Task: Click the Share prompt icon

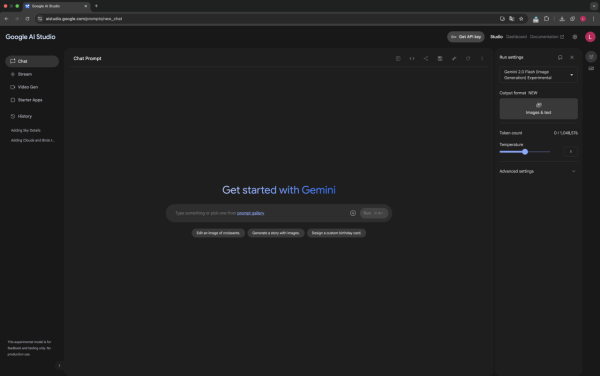Action: [x=426, y=59]
